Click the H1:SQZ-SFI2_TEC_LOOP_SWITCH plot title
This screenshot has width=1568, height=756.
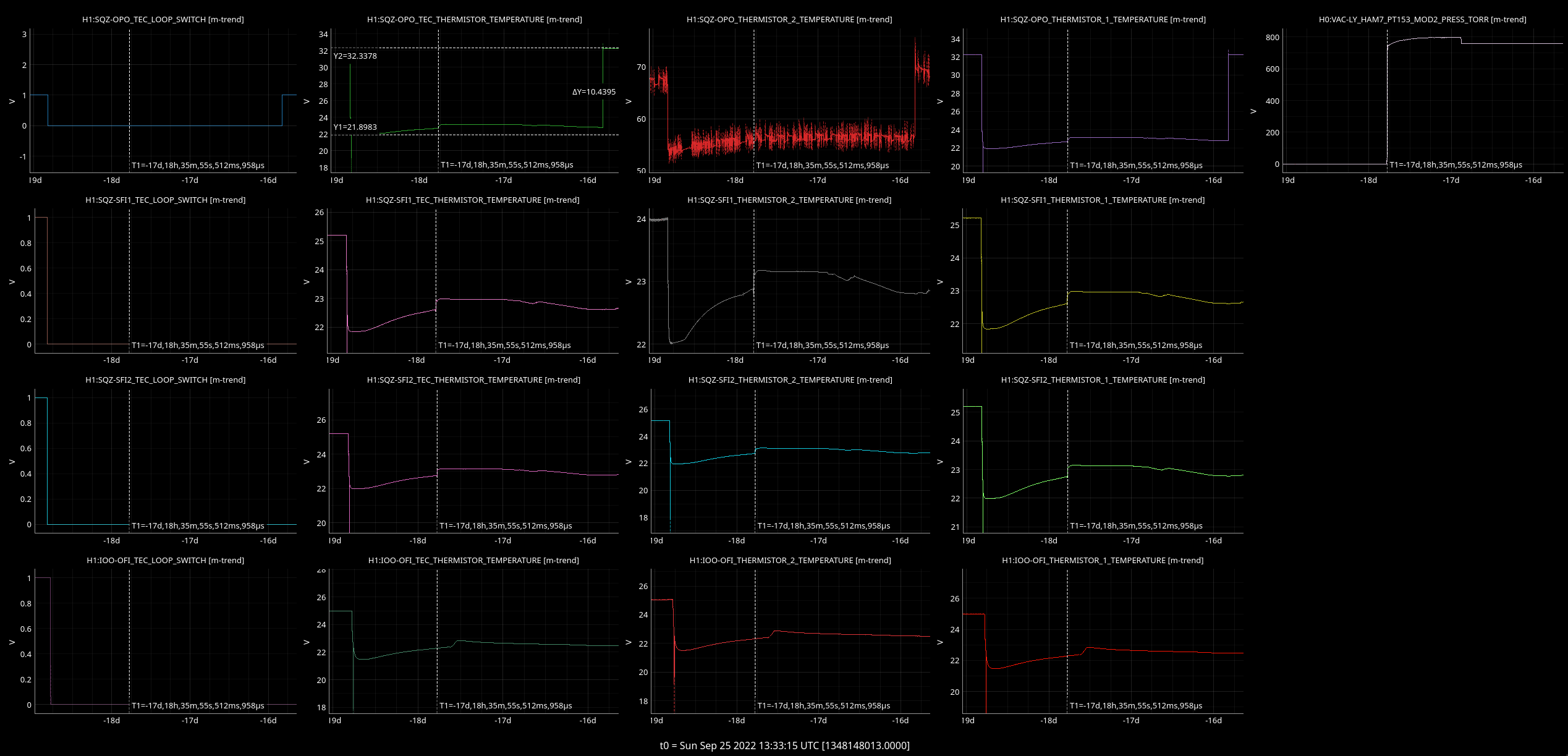(x=166, y=380)
